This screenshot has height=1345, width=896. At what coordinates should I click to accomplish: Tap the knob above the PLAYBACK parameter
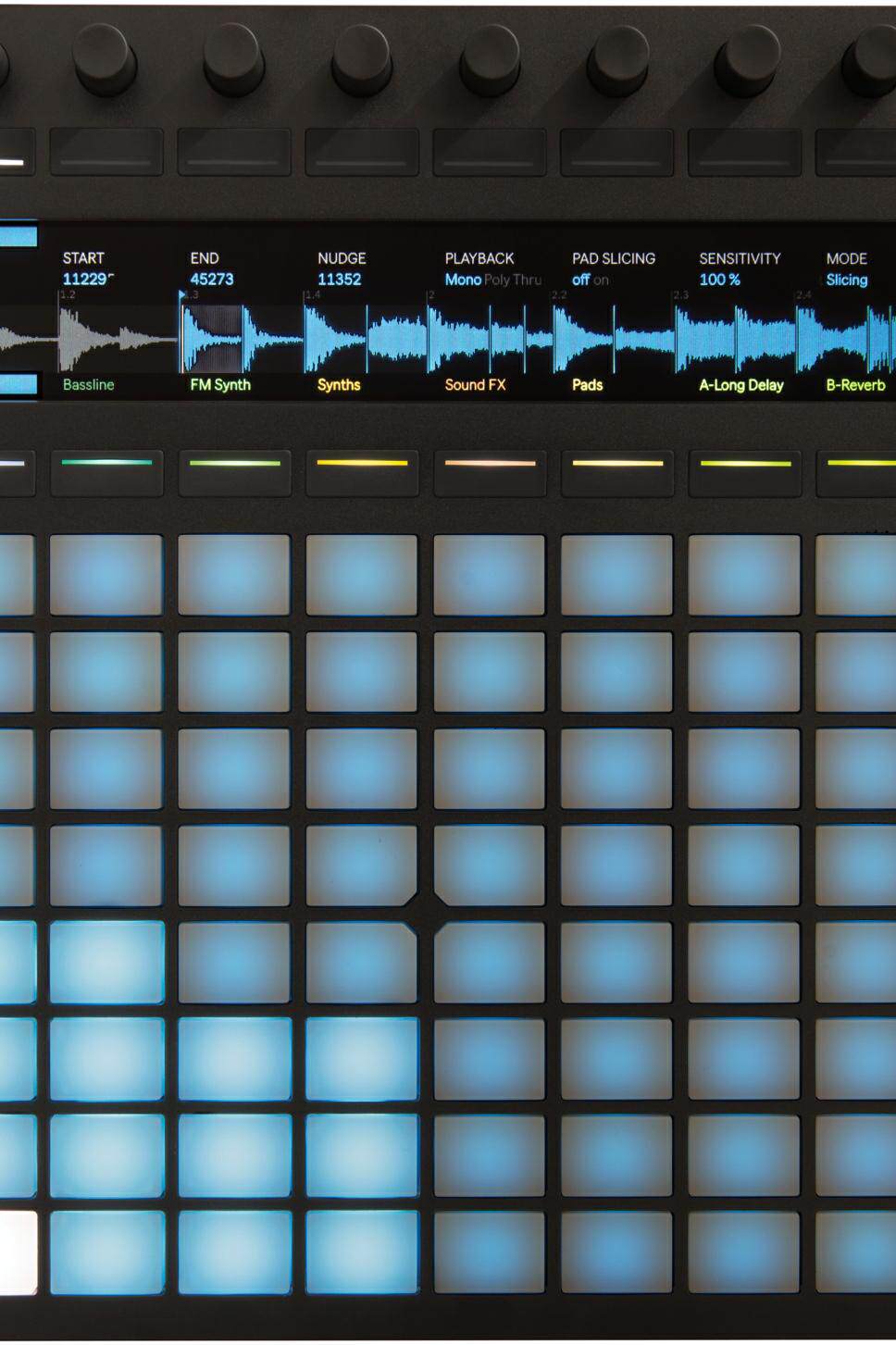pos(489,57)
